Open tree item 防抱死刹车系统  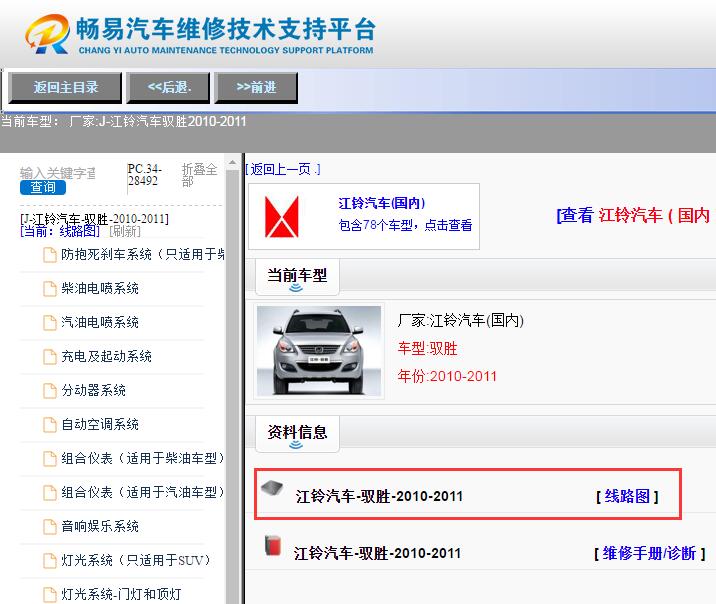point(143,254)
